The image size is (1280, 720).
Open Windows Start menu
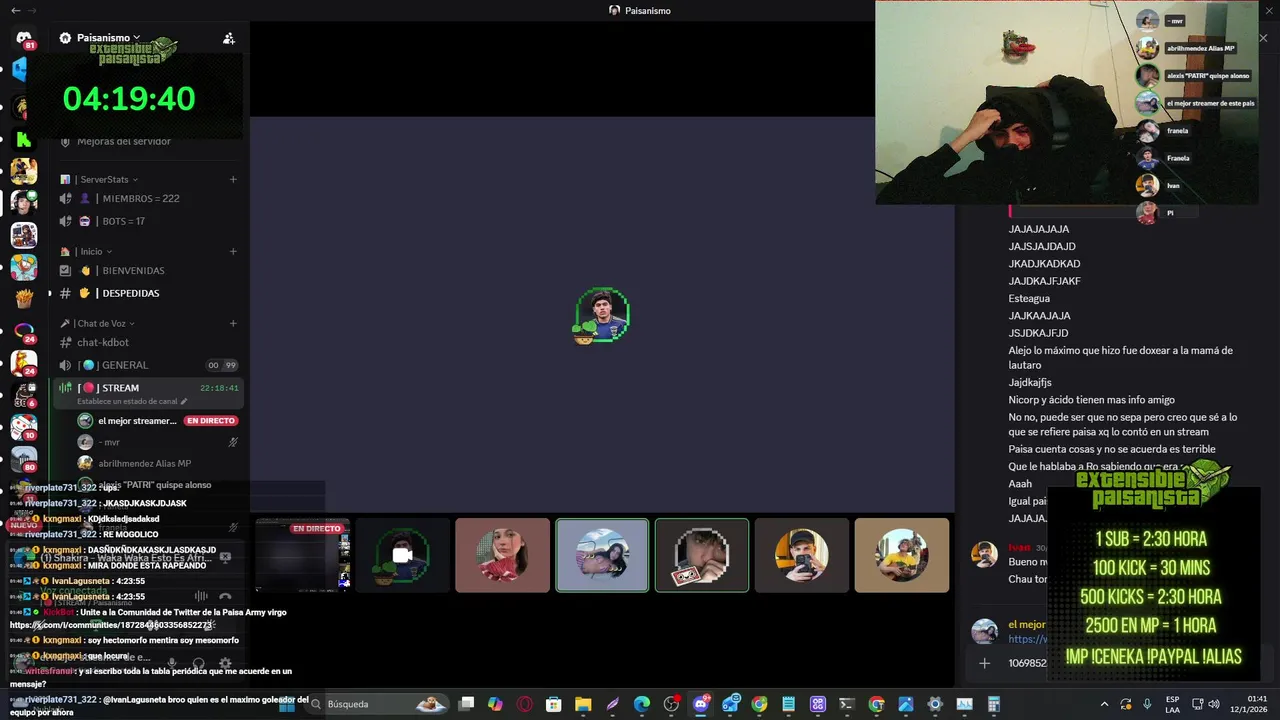click(x=288, y=704)
